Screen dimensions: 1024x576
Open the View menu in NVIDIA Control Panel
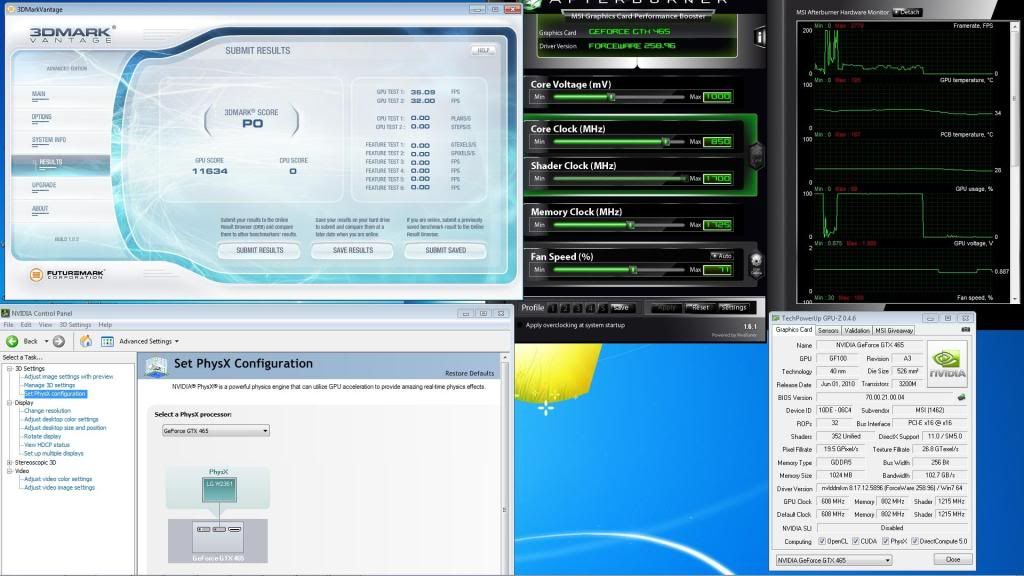[x=45, y=325]
